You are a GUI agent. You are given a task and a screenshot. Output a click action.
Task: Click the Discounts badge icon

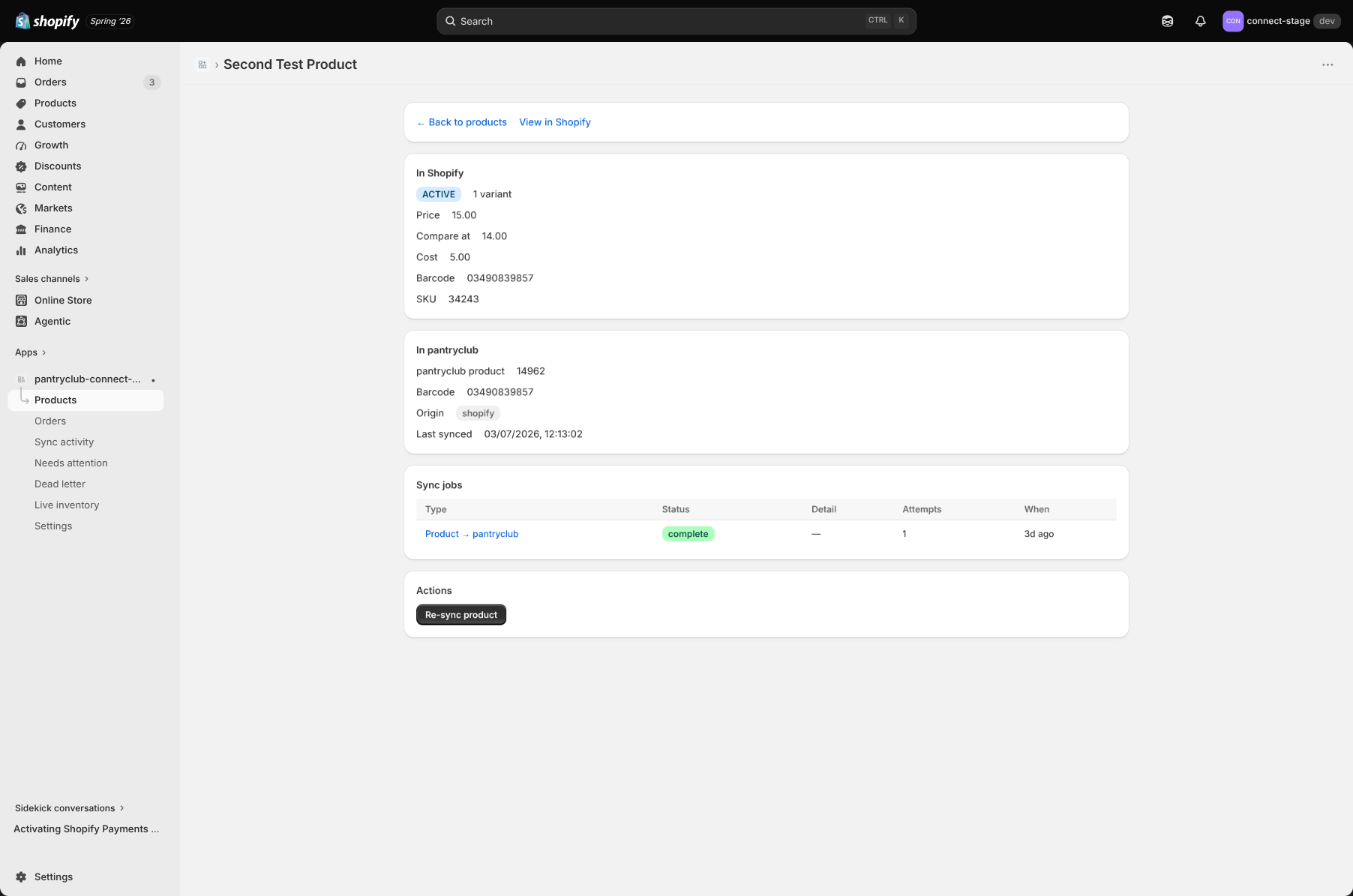pos(21,166)
